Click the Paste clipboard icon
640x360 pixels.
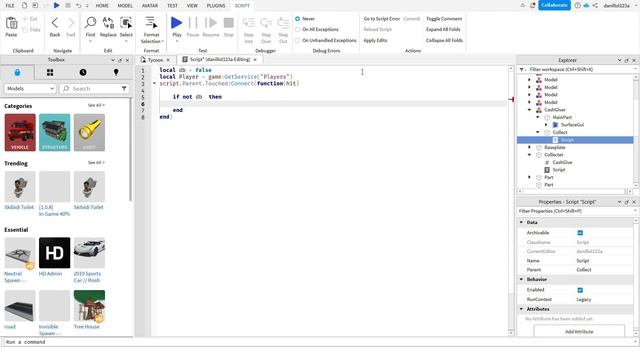[x=11, y=24]
